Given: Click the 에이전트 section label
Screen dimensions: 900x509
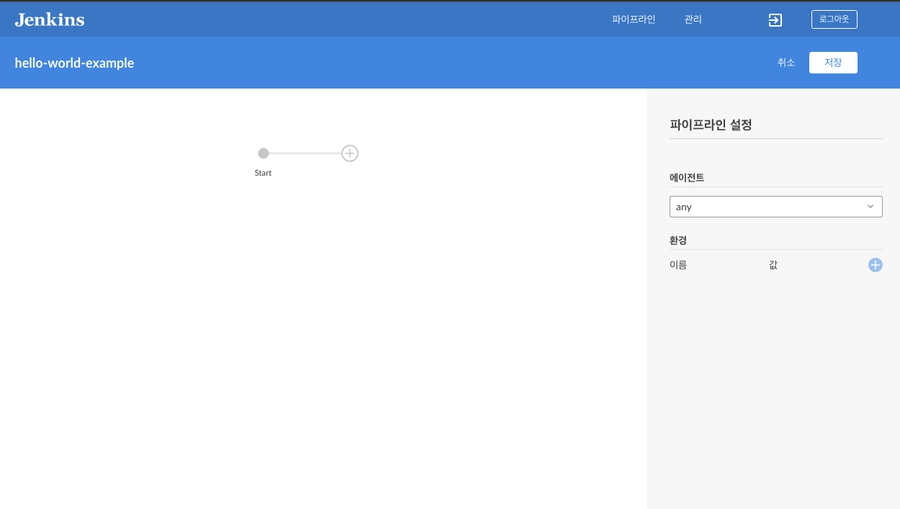Looking at the screenshot, I should [x=687, y=178].
